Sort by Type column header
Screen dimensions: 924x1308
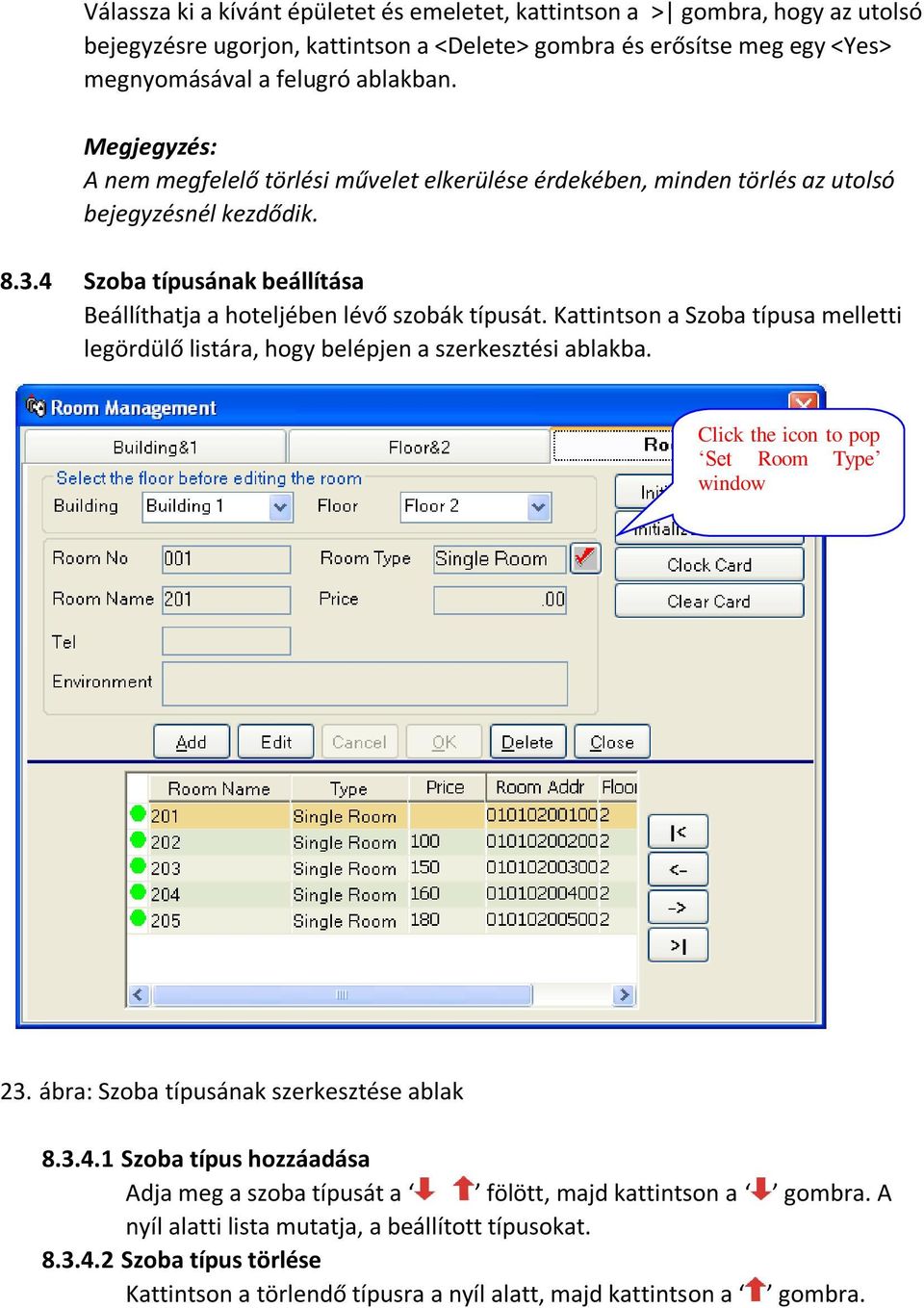[348, 788]
